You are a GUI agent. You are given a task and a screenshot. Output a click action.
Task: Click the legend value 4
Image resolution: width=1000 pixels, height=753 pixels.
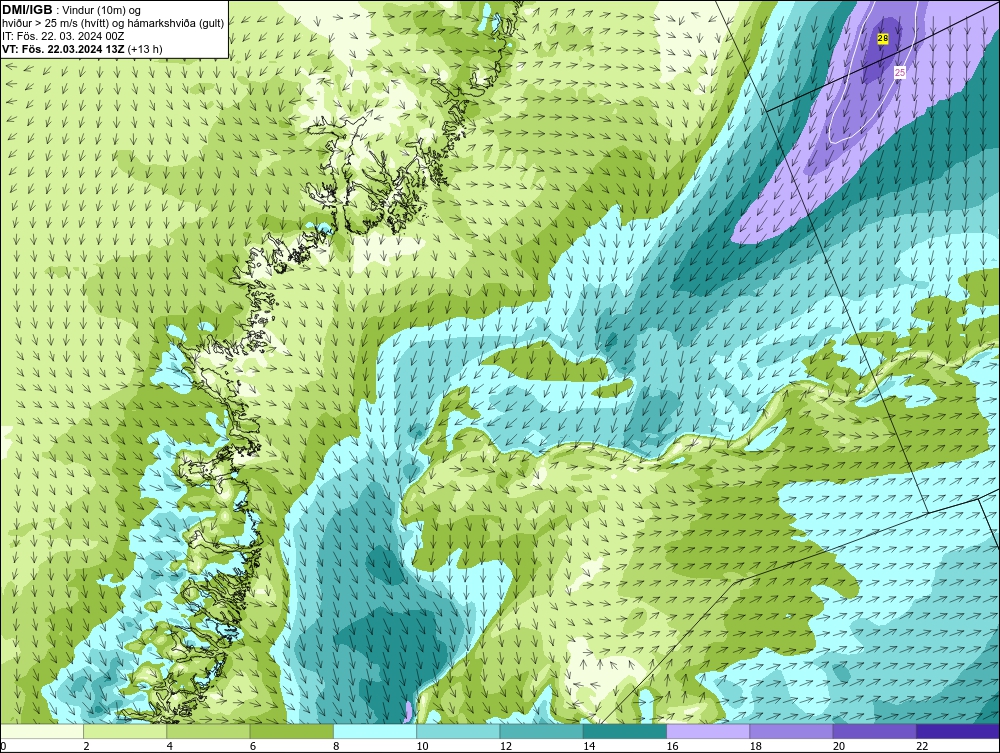click(x=170, y=747)
